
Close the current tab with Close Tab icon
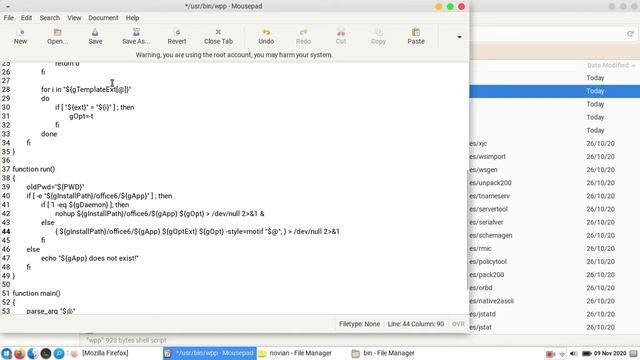pyautogui.click(x=218, y=36)
